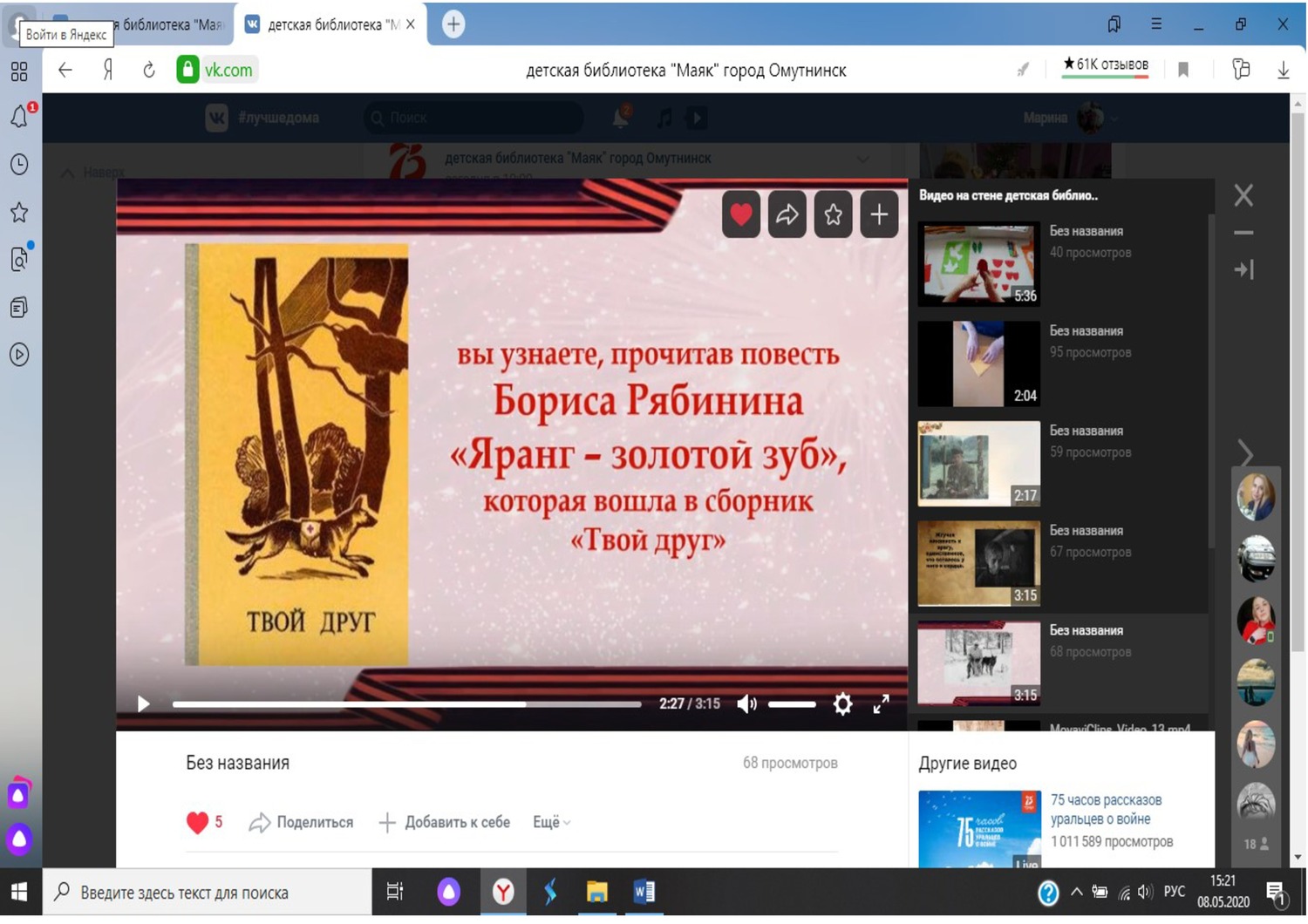Open sidebar favorites star
Image resolution: width=1308 pixels, height=924 pixels.
click(19, 212)
